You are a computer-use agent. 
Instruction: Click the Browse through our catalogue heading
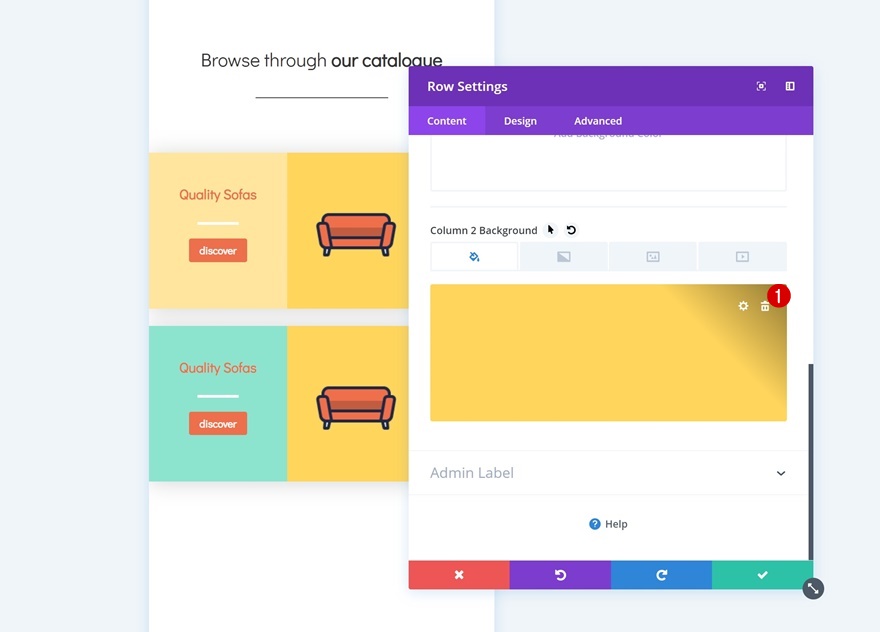point(322,61)
